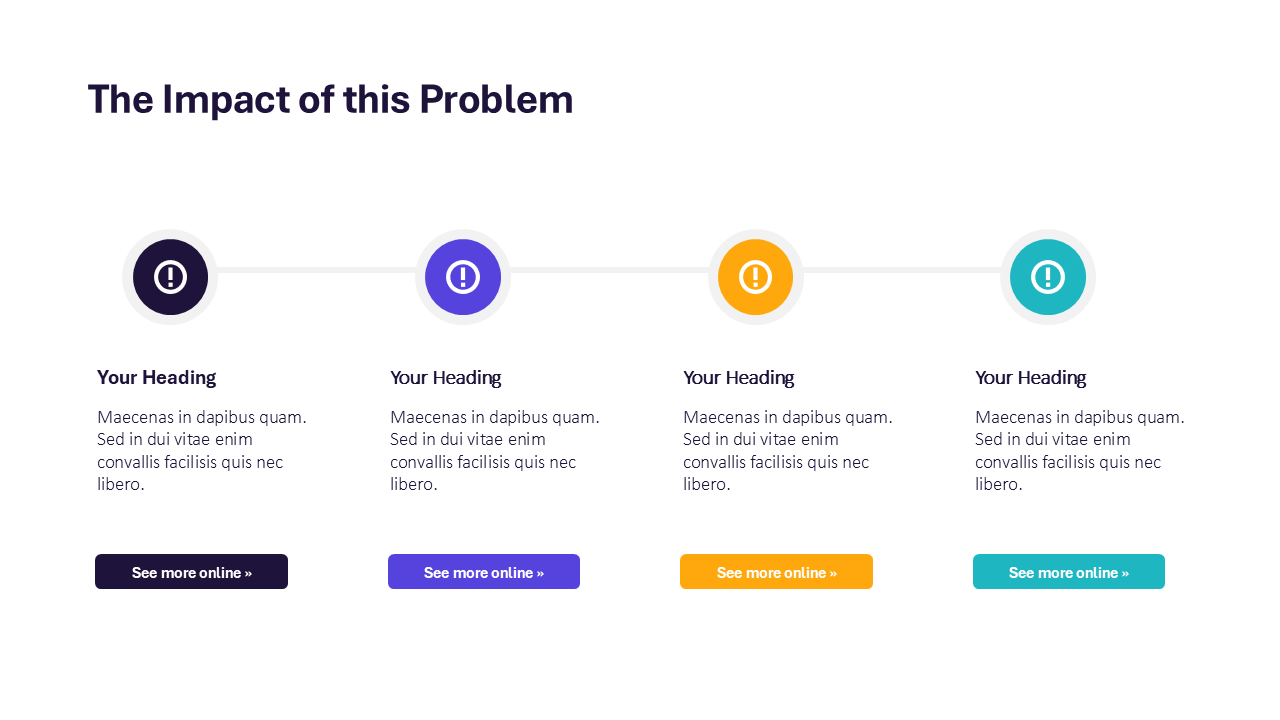Click the teal See more online button
The width and height of the screenshot is (1280, 720).
(1068, 572)
